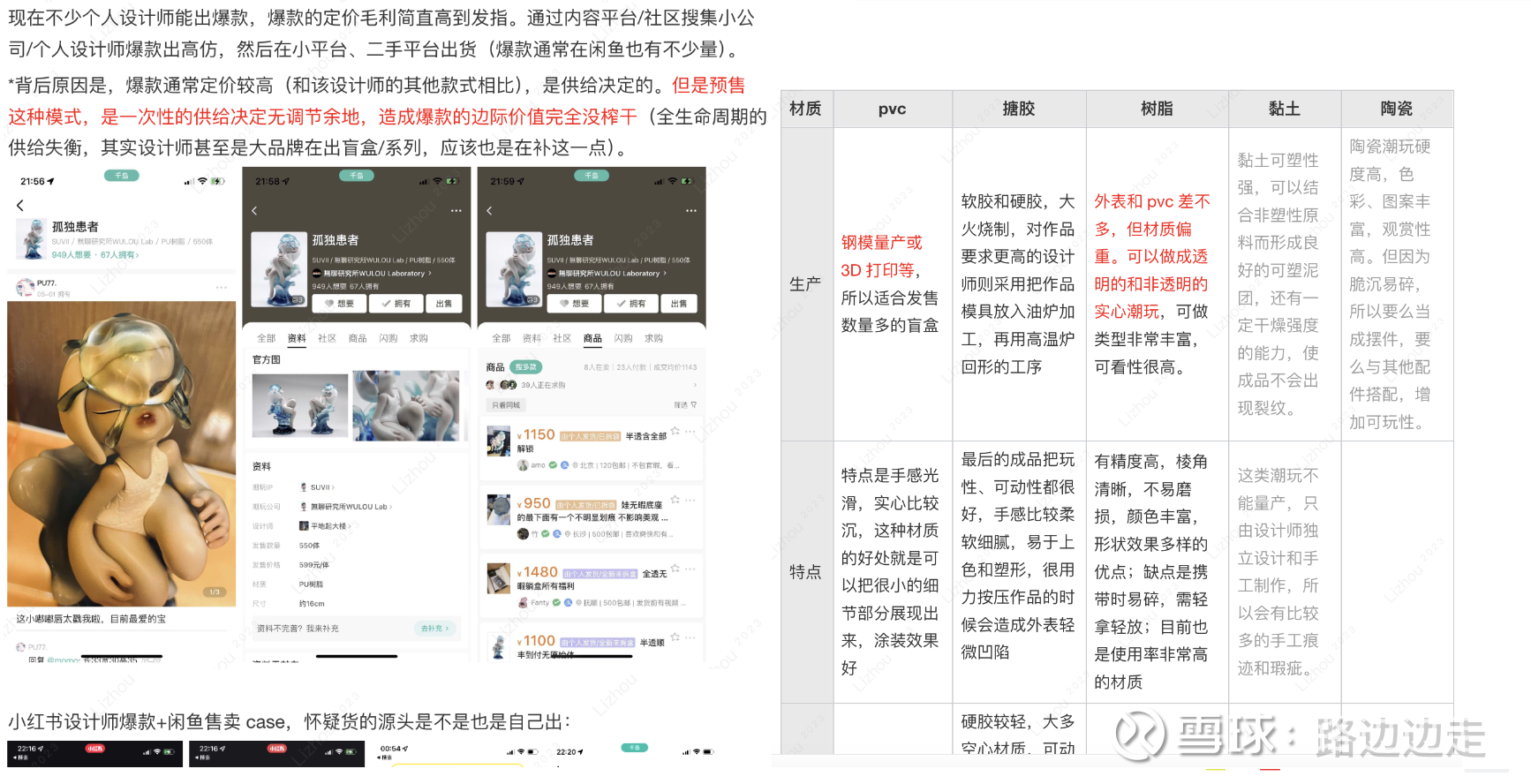1531x784 pixels.
Task: Tap 去补充 button
Action: coord(435,629)
